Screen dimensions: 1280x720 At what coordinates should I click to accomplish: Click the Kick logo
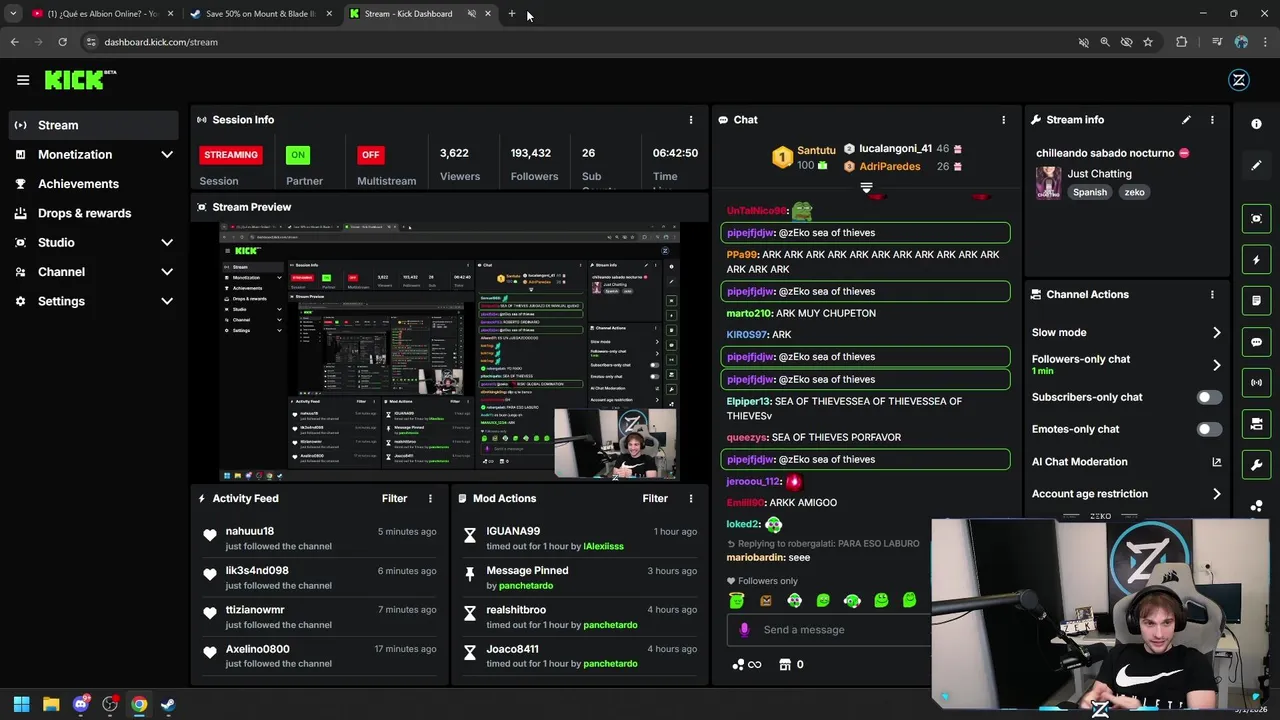pyautogui.click(x=80, y=80)
